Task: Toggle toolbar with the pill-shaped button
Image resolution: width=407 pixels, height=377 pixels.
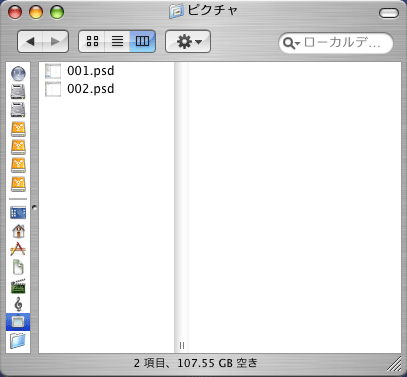Action: coord(389,13)
